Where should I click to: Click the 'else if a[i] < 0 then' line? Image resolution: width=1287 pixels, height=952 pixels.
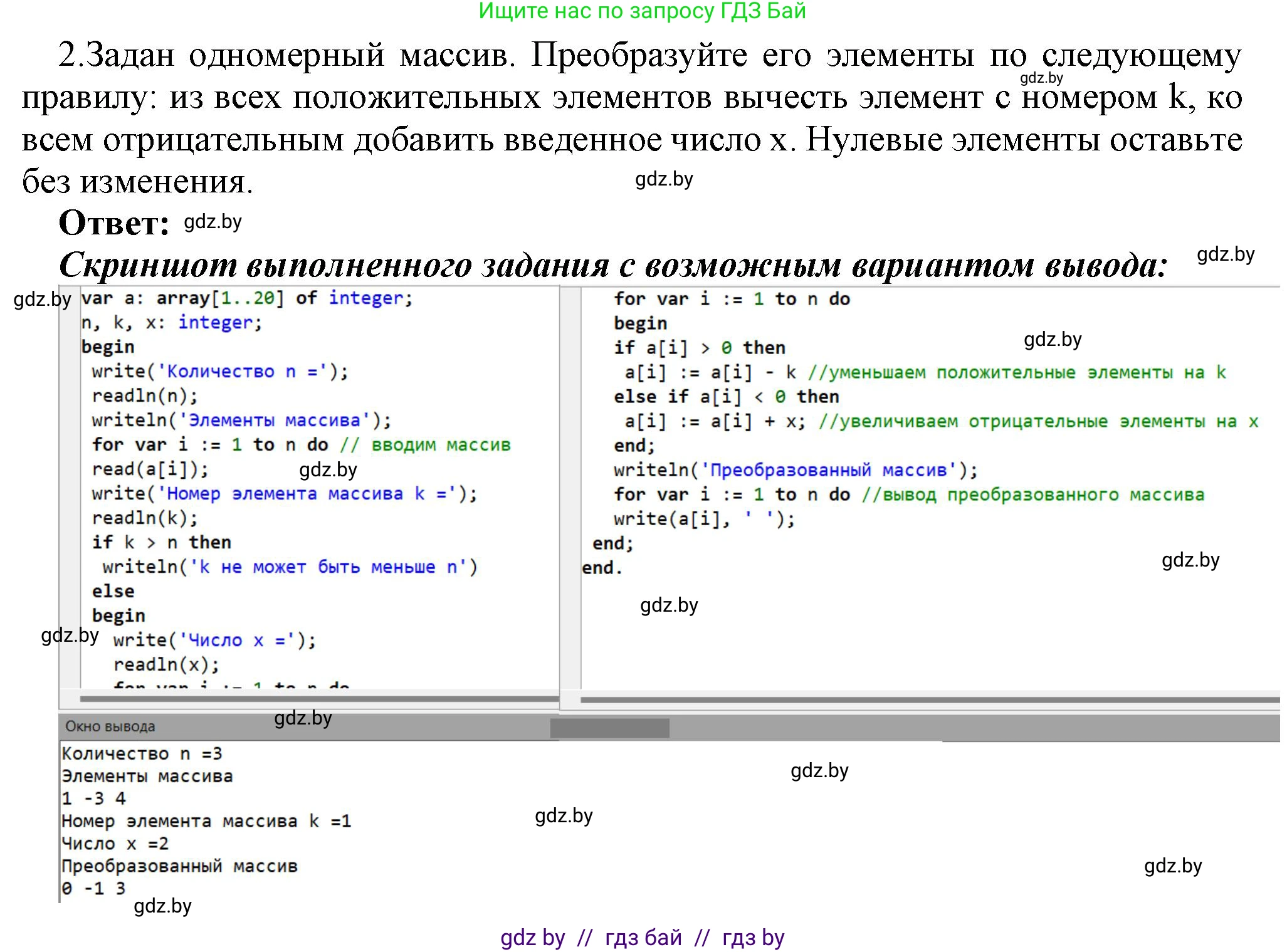726,397
